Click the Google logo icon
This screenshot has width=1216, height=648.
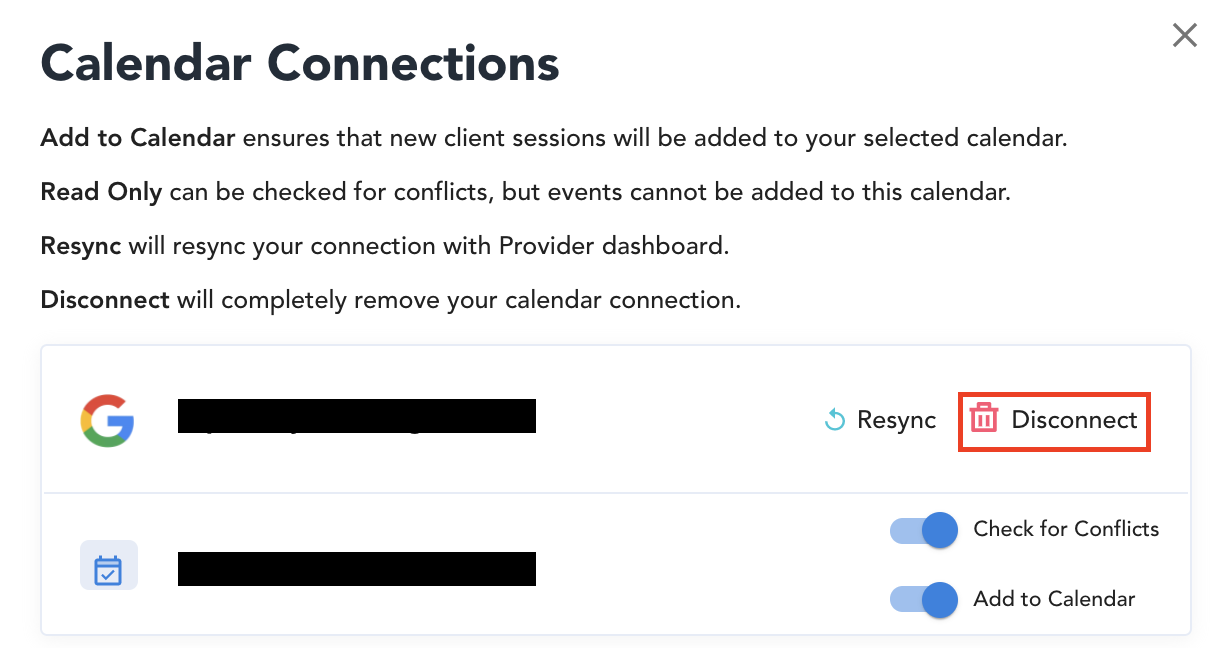(107, 420)
